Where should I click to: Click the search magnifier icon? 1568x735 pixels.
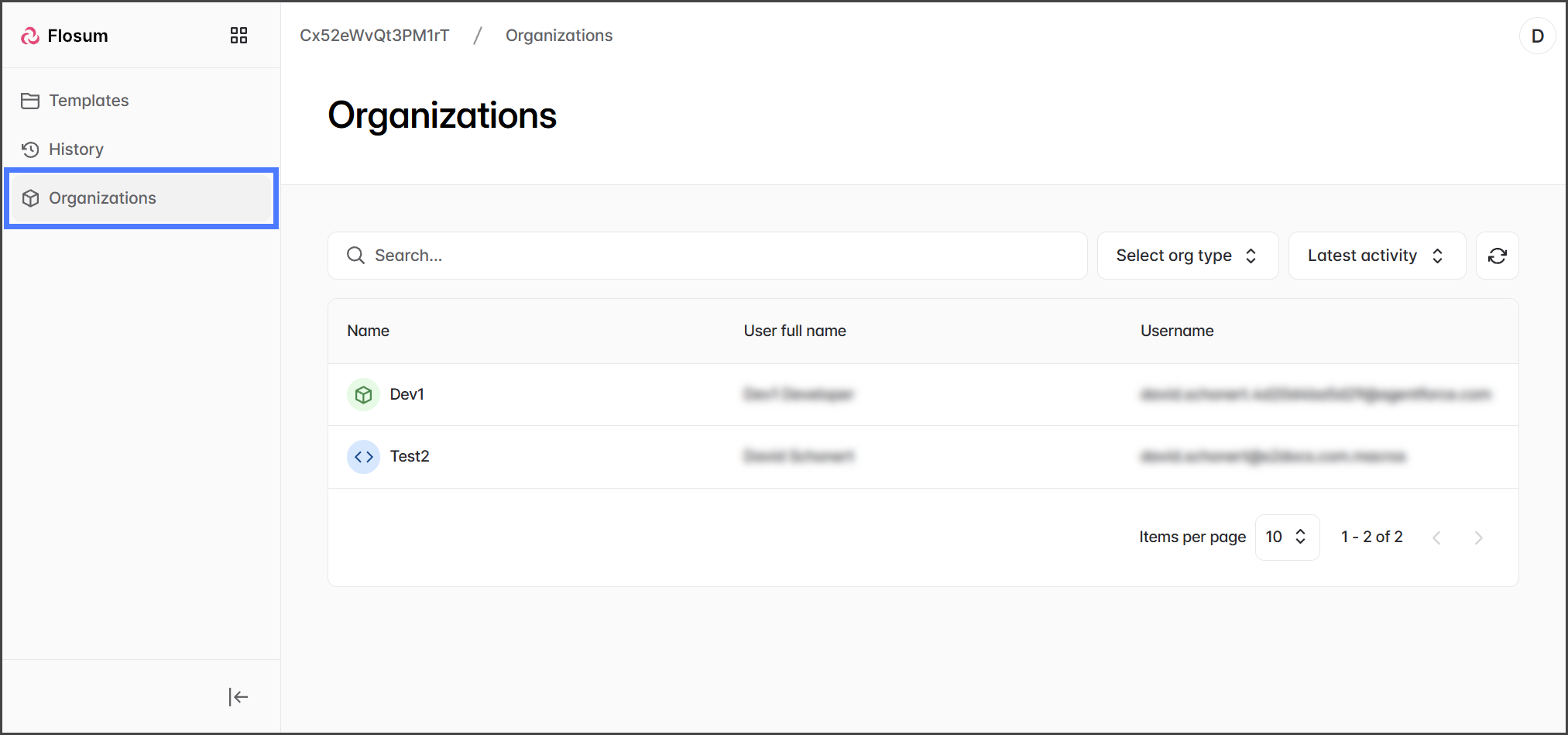click(355, 256)
